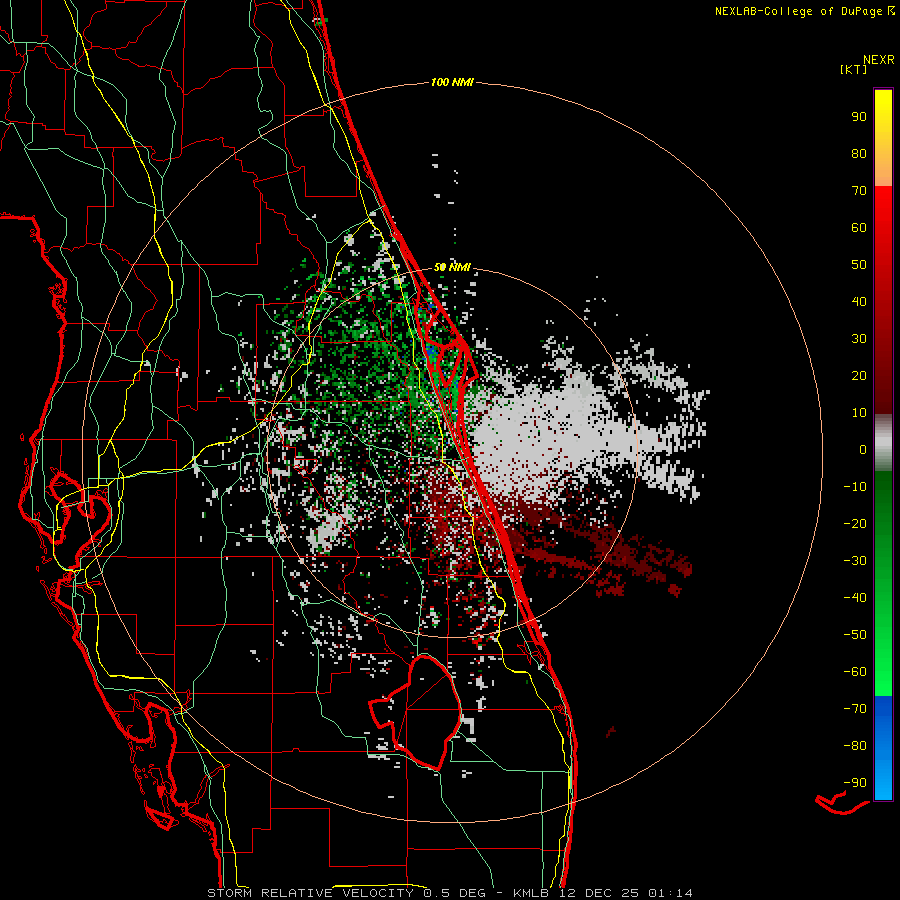
Task: Click the NEXR label above the color scale
Action: point(878,60)
